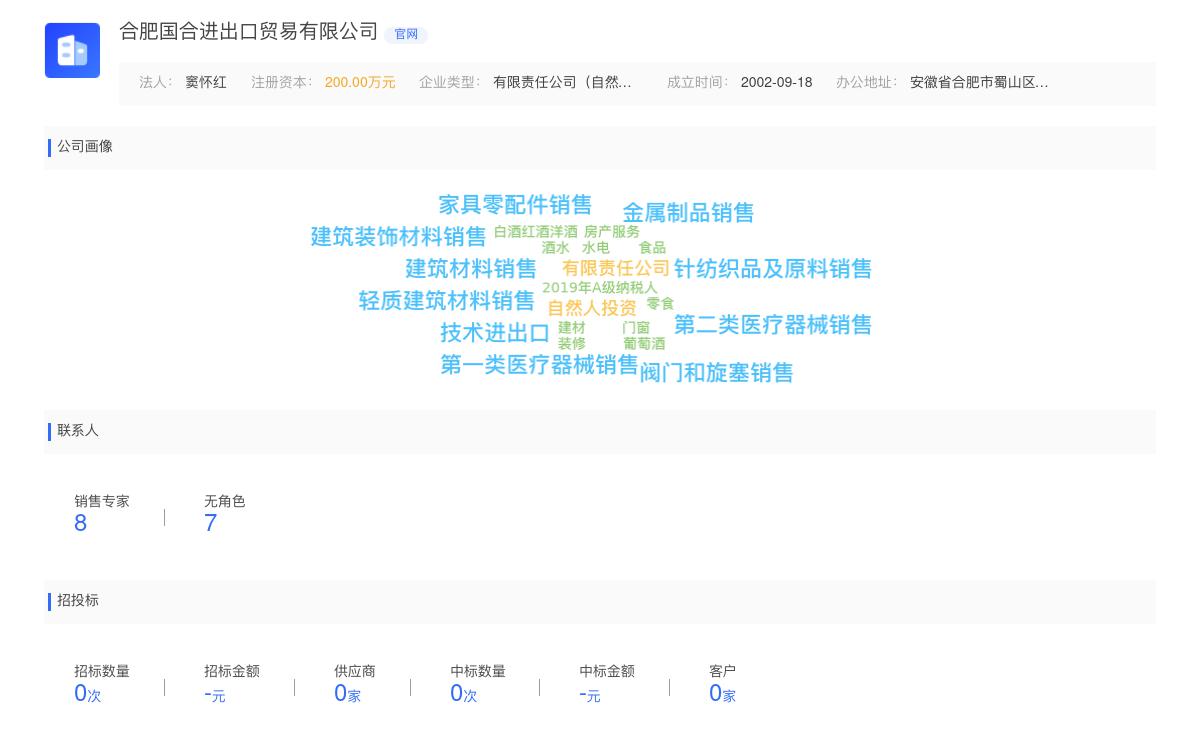
Task: Select word cloud tag 第二类医疗器械销售
Action: tap(773, 325)
